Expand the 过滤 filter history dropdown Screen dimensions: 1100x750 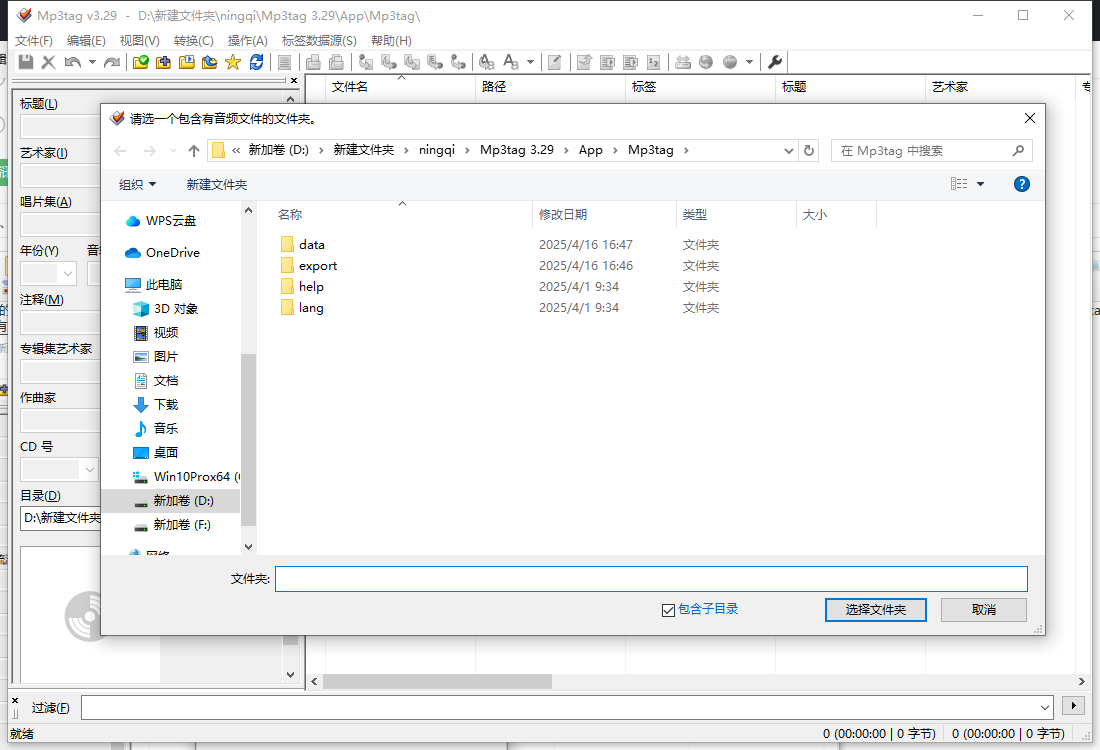tap(1045, 707)
